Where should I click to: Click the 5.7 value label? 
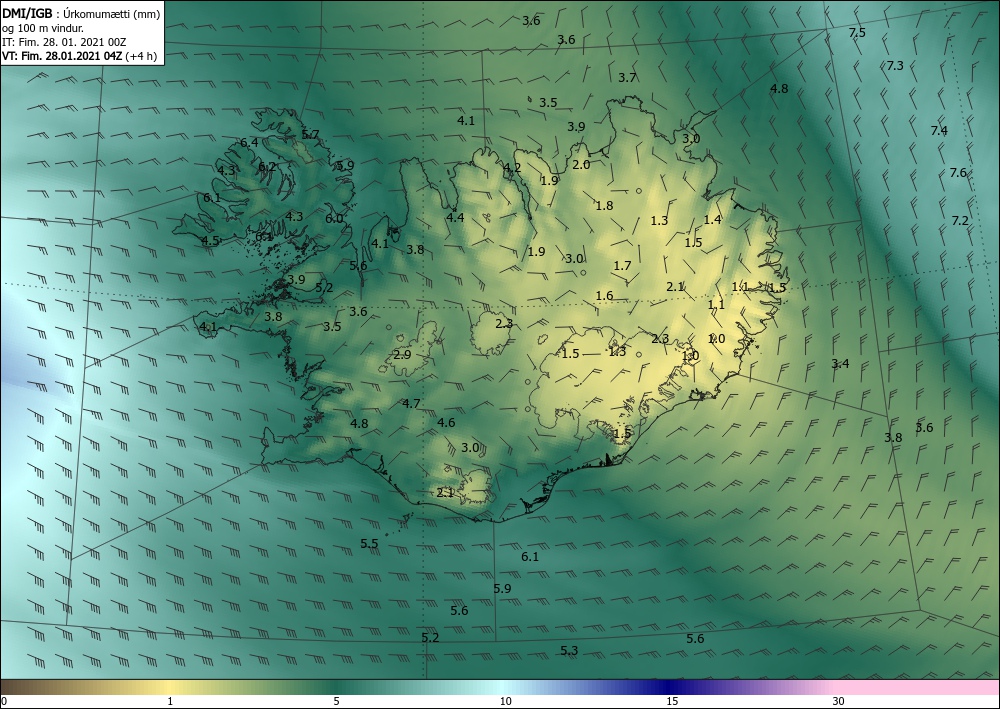[310, 134]
